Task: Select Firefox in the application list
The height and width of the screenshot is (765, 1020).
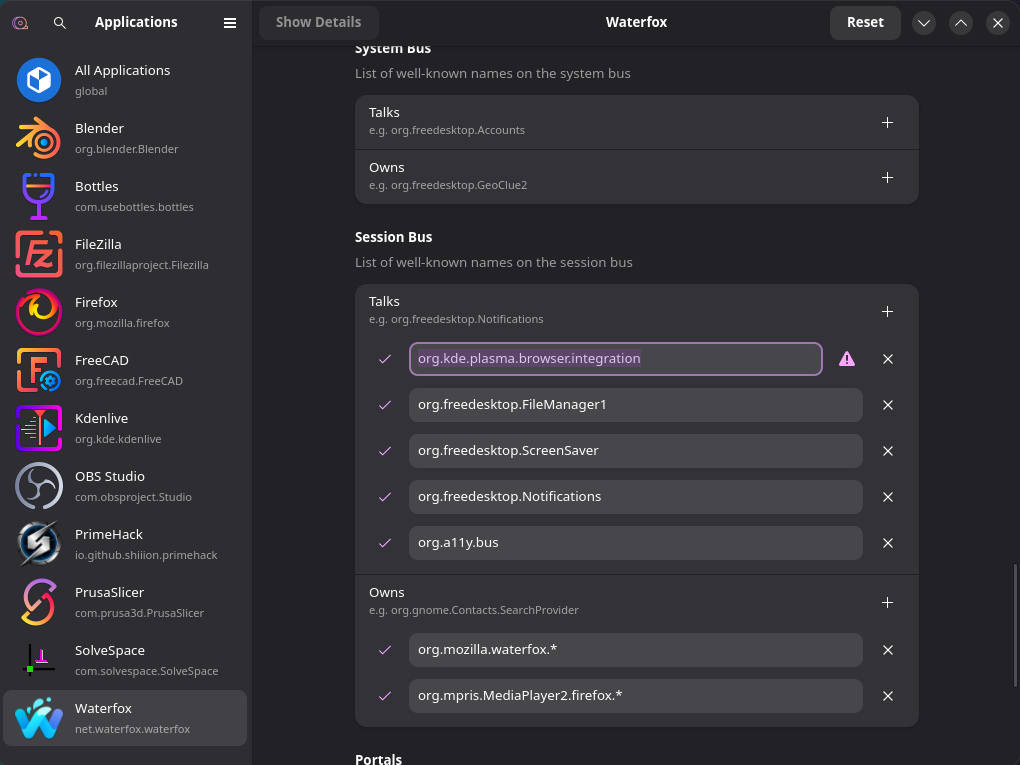Action: 125,312
